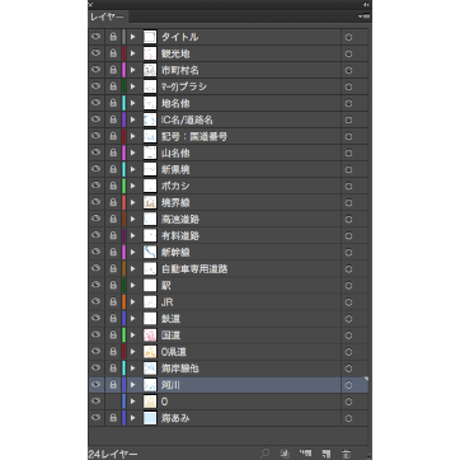460x460 pixels.
Task: Click the 24レイヤー layer count text
Action: click(x=113, y=454)
